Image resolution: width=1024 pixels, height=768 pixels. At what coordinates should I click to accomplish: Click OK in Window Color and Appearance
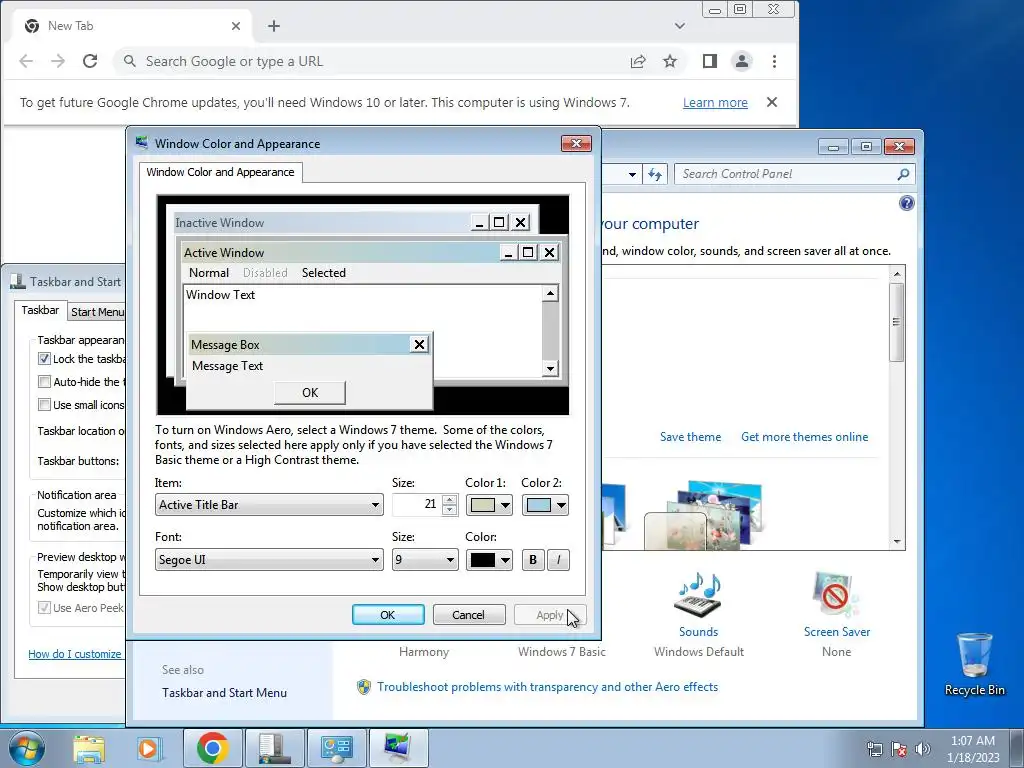point(388,615)
